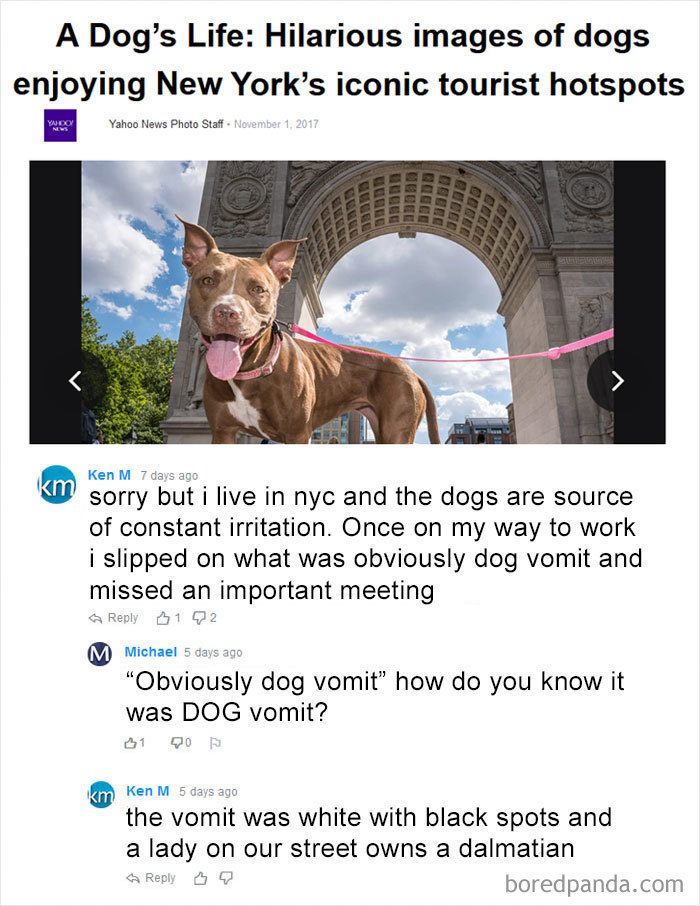Open Michael's profile via his blue username
700x906 pixels.
(x=150, y=652)
